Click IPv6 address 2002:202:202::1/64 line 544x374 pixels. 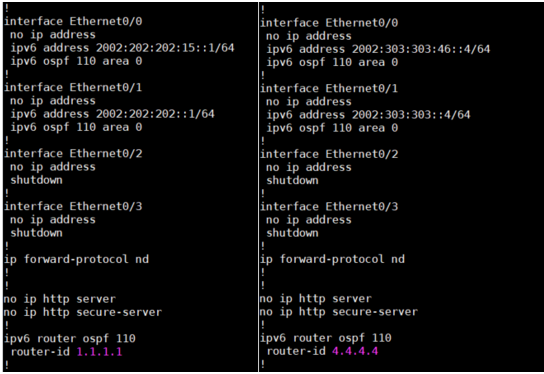(x=112, y=114)
